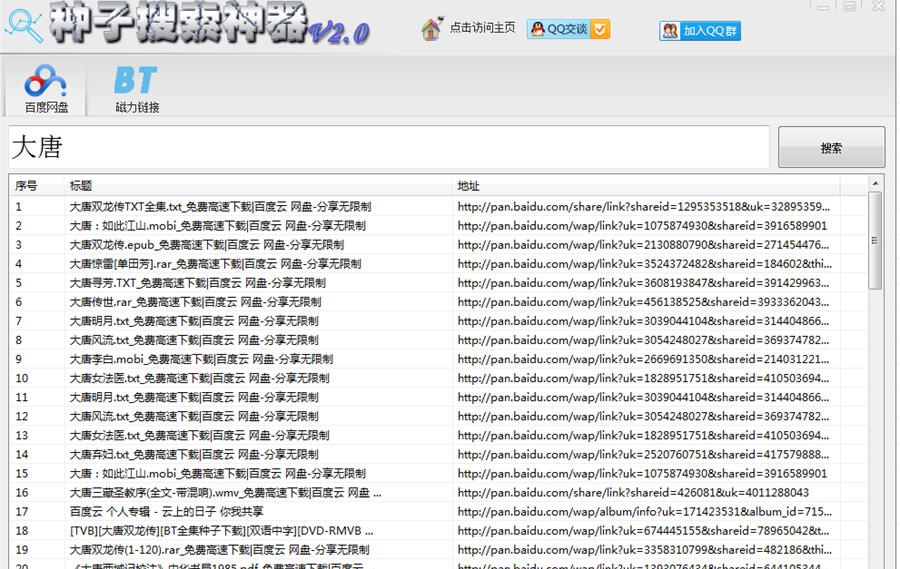Click the search input containing 大唐
900x569 pixels.
[389, 147]
